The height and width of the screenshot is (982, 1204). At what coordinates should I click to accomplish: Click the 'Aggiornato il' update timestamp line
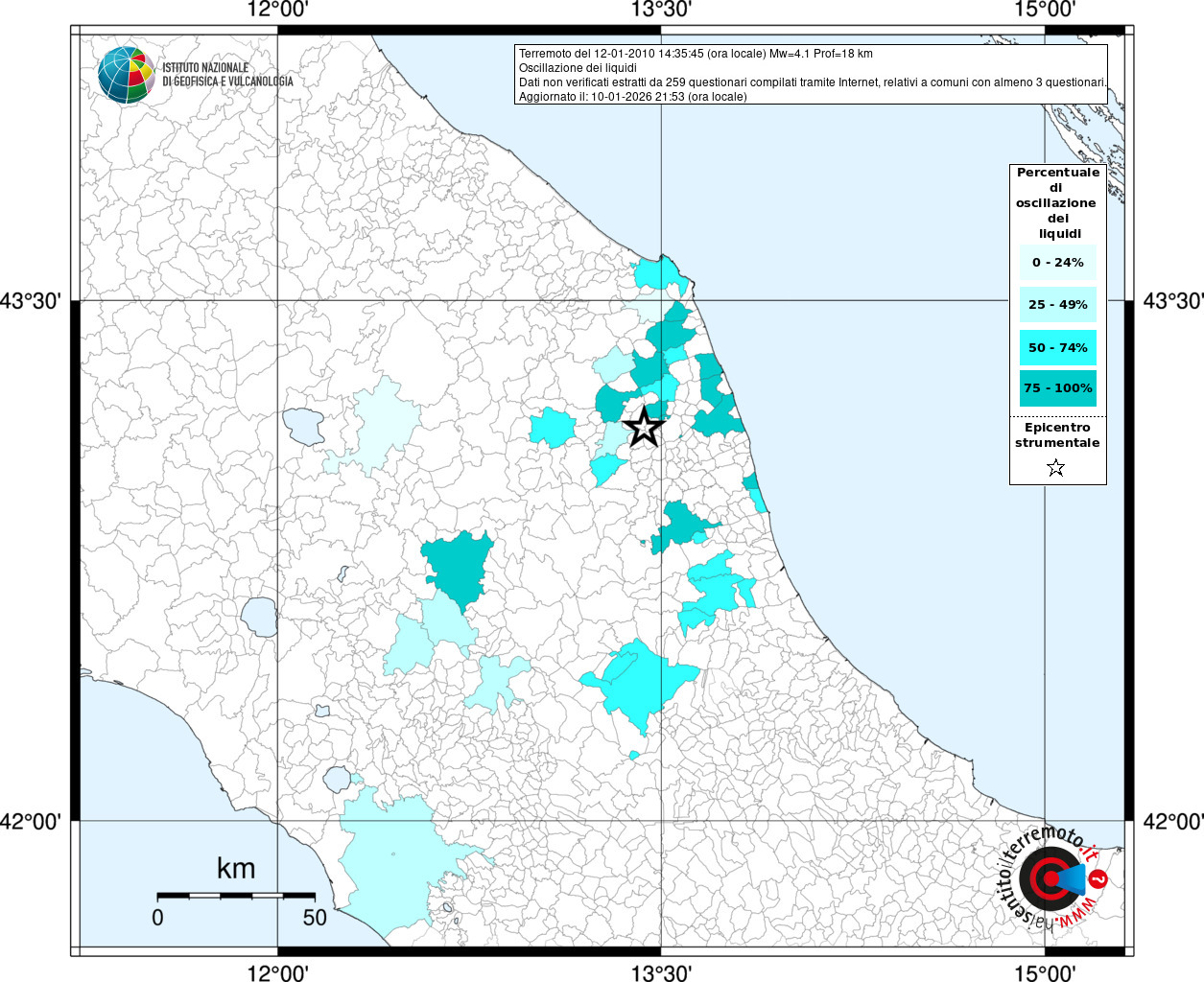click(632, 97)
